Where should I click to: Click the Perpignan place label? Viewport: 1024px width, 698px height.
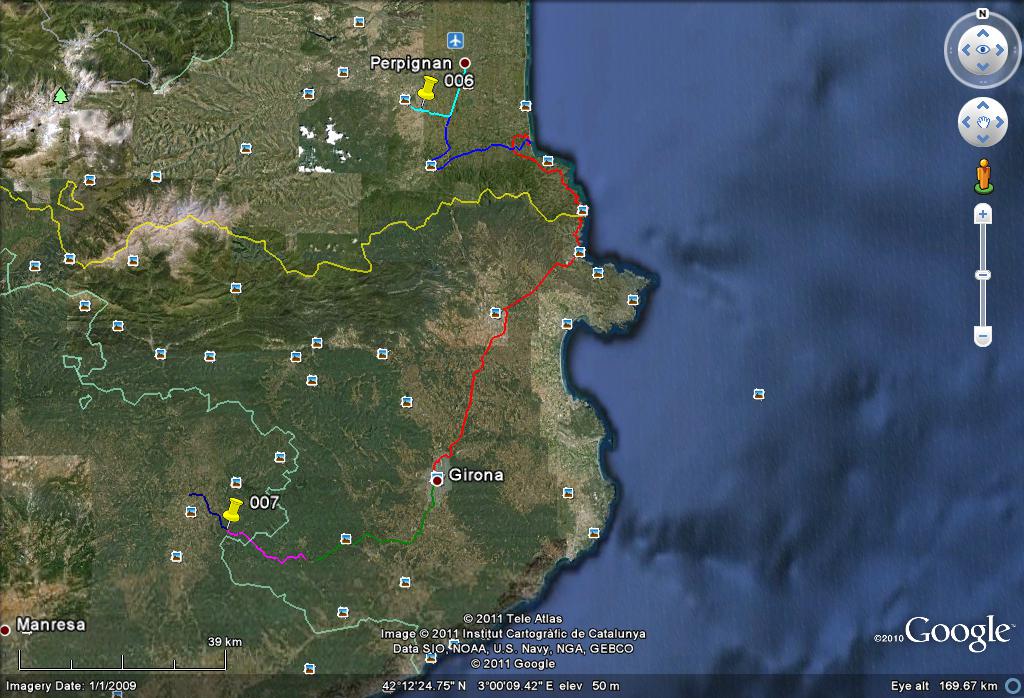click(411, 63)
